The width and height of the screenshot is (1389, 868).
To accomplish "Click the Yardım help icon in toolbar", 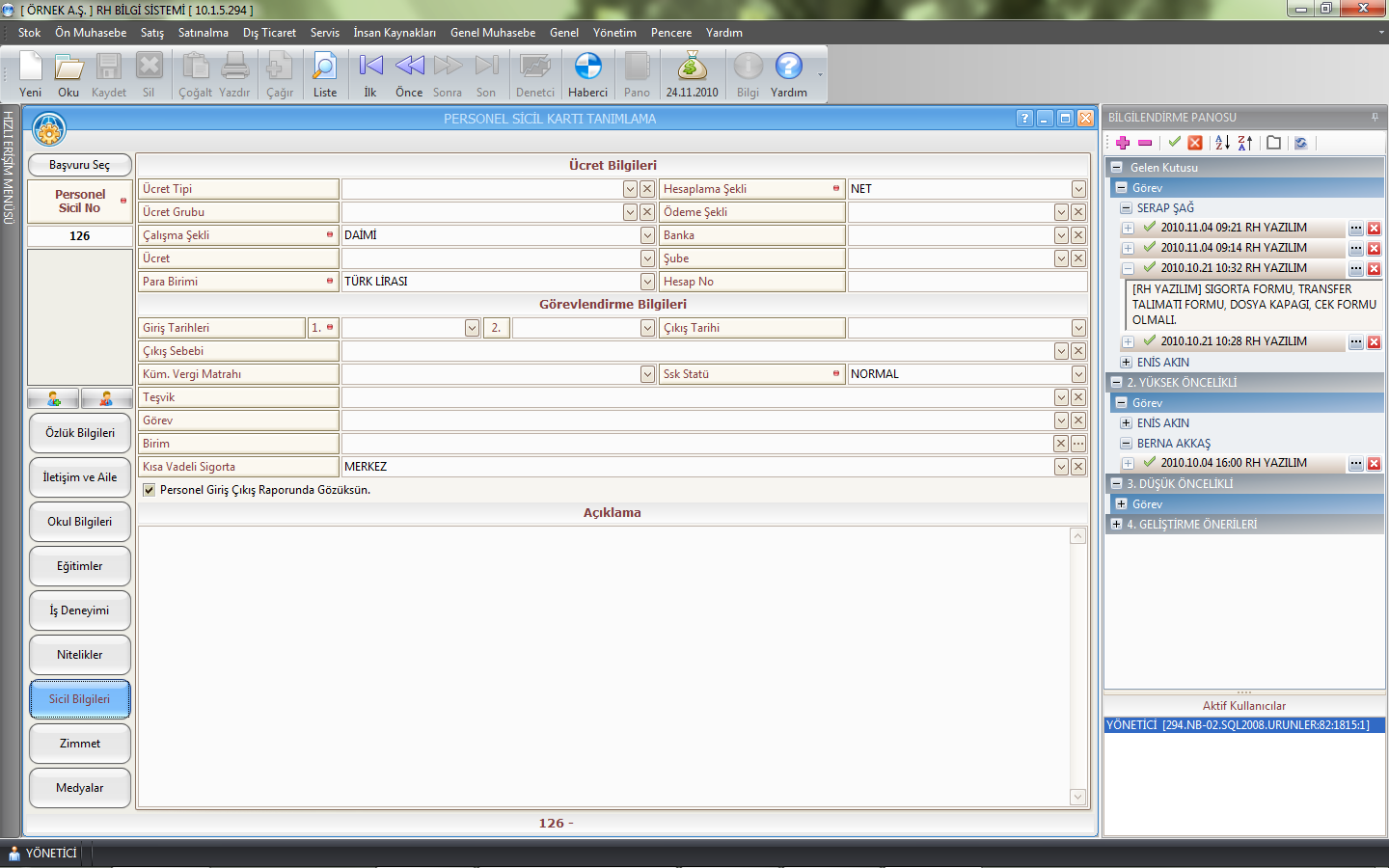I will [x=788, y=68].
